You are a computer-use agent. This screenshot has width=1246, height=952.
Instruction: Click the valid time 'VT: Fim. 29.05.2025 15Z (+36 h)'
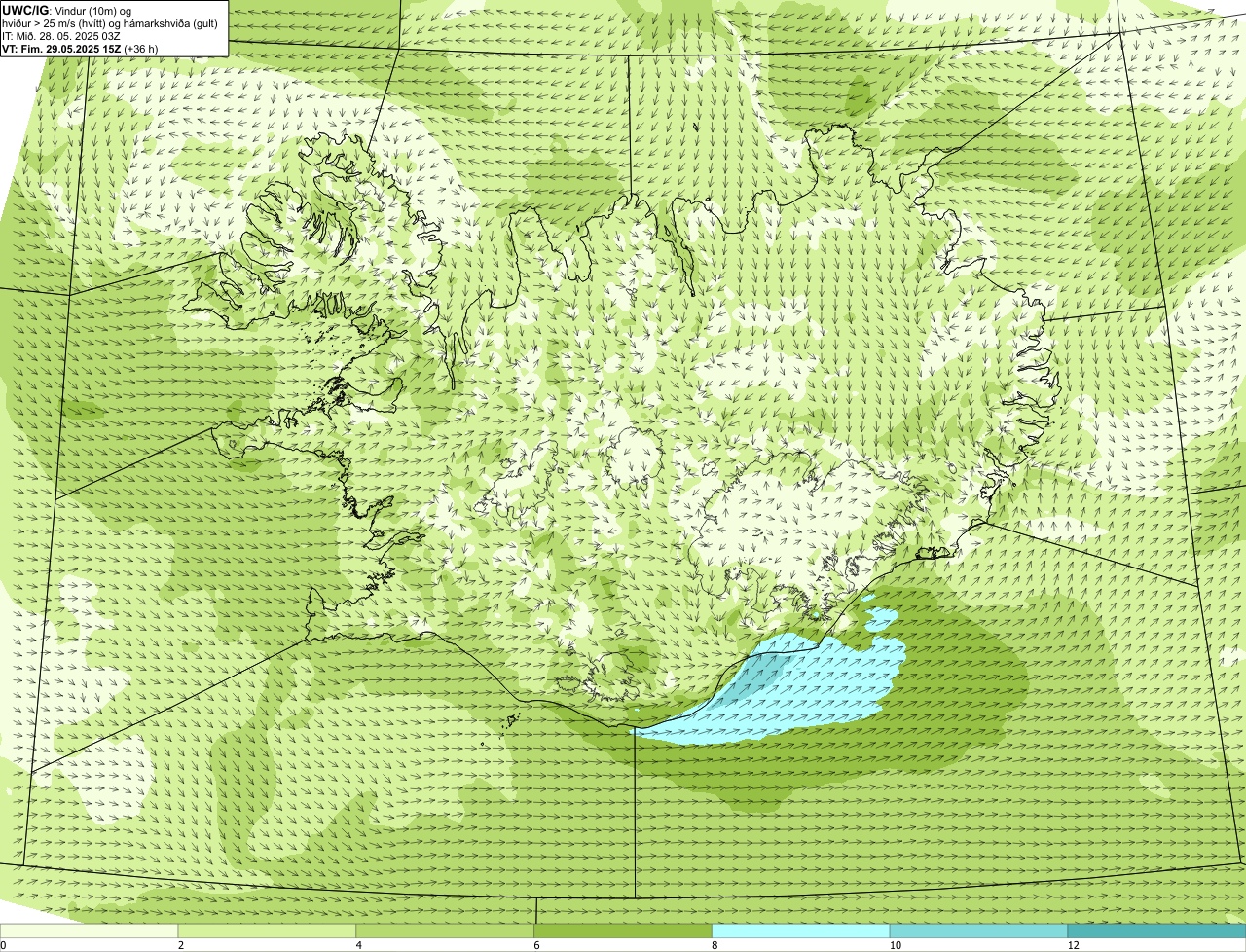click(80, 49)
